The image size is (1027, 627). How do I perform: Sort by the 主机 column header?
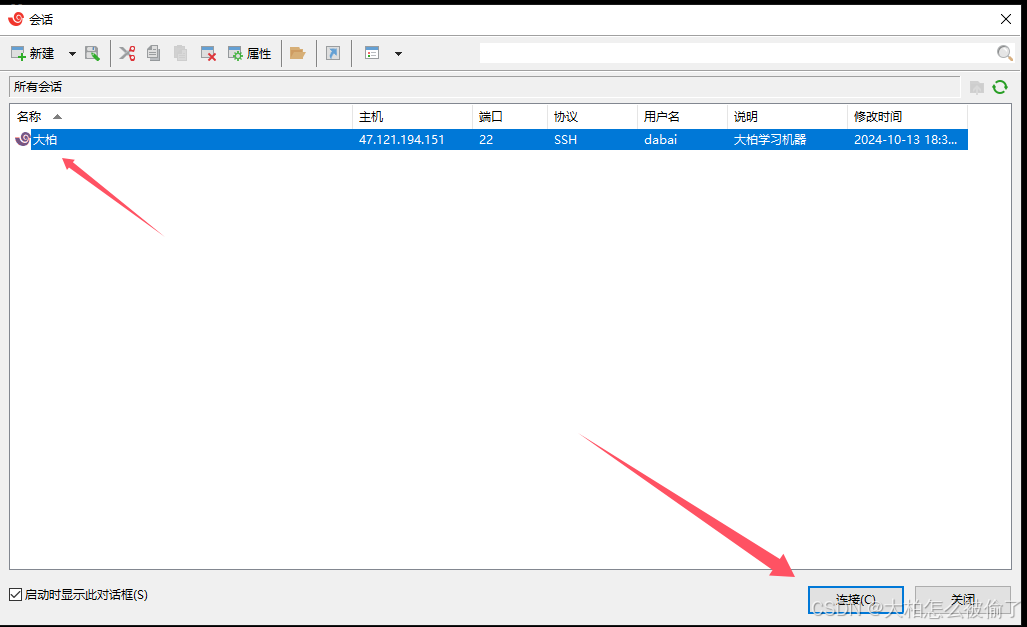coord(412,117)
